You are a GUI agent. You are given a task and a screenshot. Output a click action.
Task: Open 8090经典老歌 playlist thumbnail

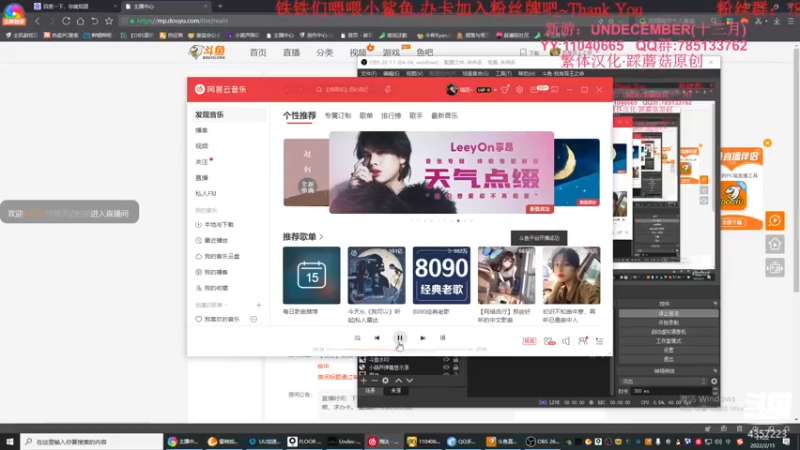pyautogui.click(x=441, y=275)
